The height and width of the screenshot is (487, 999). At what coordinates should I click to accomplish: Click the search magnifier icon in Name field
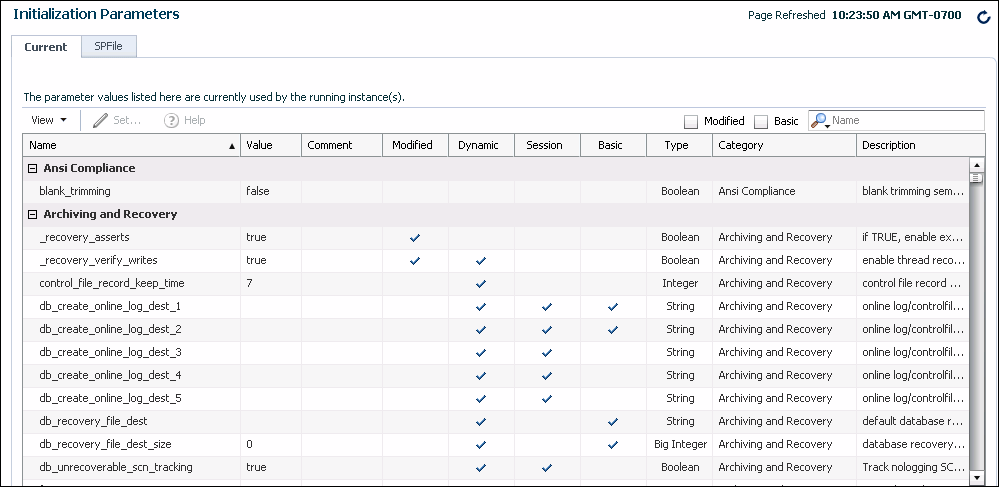click(x=820, y=121)
